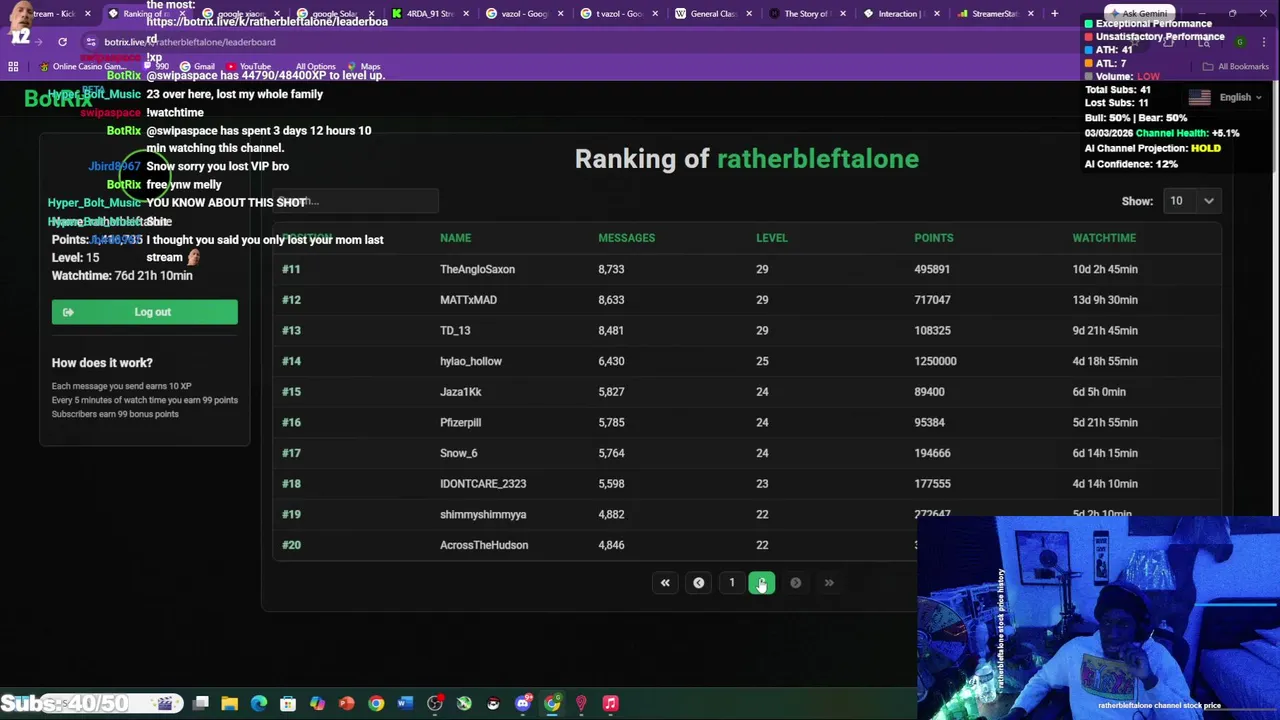Switch to the Interaction browser tab
Viewport: 1280px width, 720px height.
pyautogui.click(x=900, y=14)
